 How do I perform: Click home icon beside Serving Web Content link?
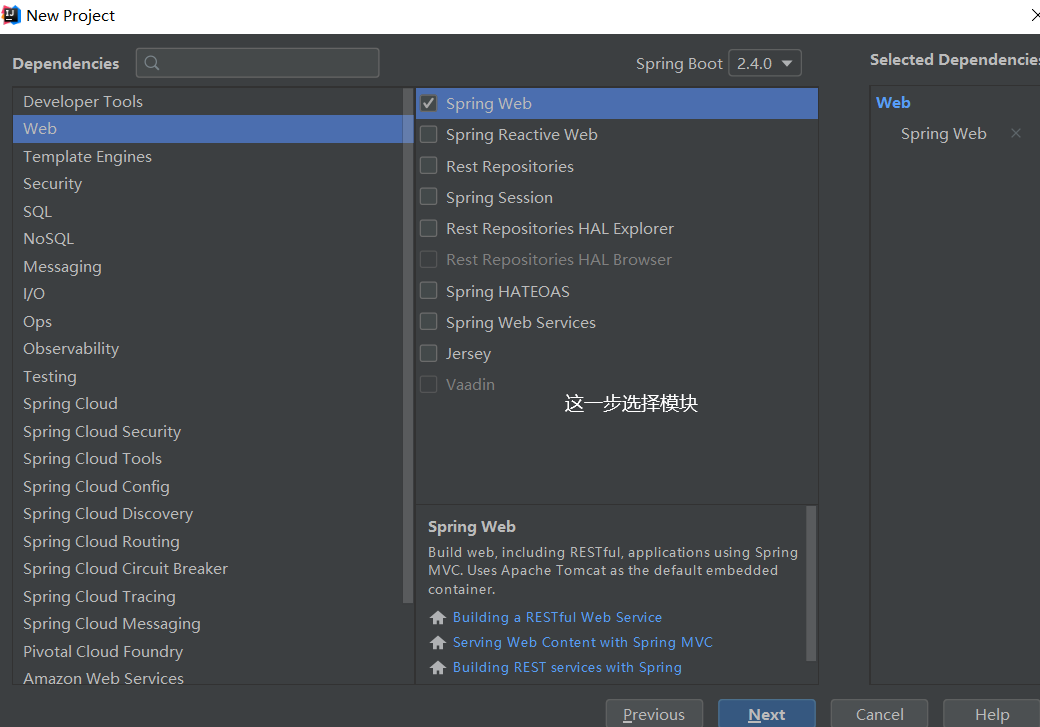[x=438, y=642]
